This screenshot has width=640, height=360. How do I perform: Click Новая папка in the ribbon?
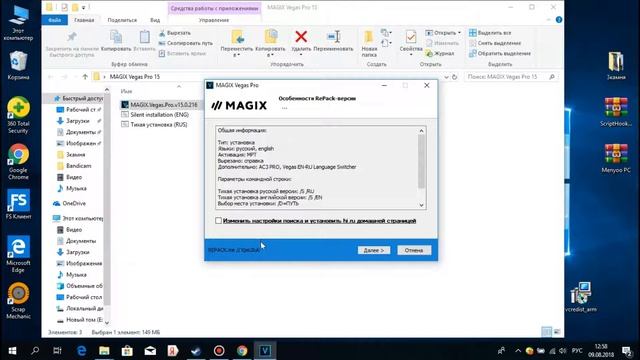click(x=369, y=43)
